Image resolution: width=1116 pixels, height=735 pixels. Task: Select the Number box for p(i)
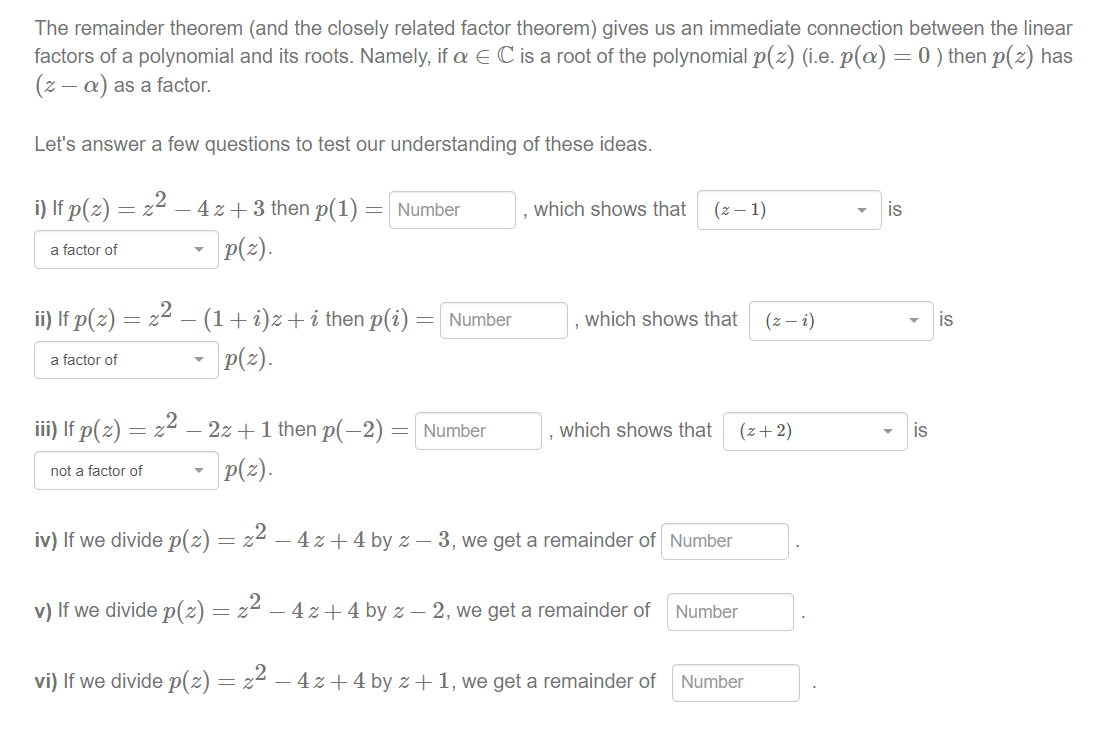[x=504, y=320]
